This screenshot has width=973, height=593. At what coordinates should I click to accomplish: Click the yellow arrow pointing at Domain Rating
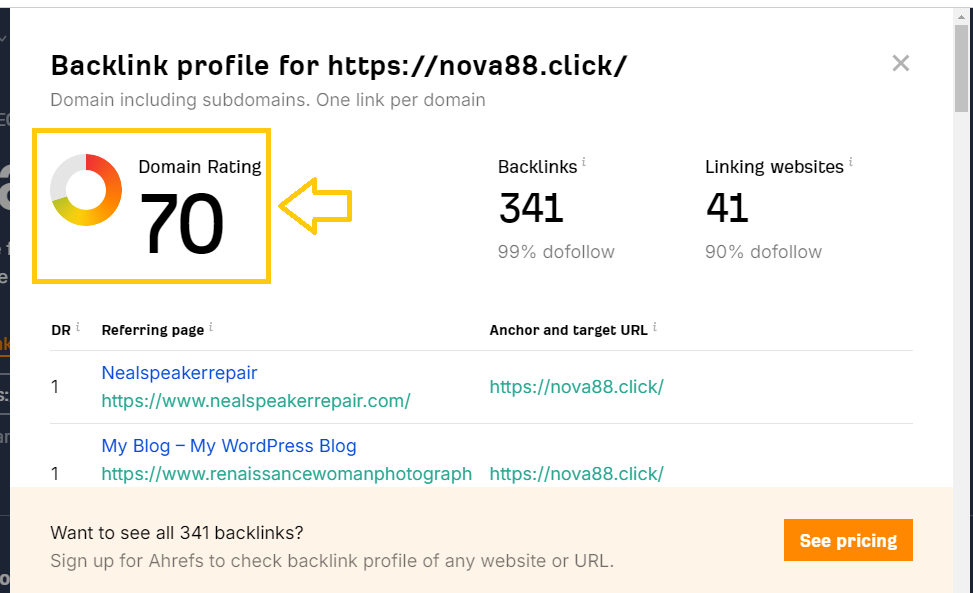tap(314, 206)
